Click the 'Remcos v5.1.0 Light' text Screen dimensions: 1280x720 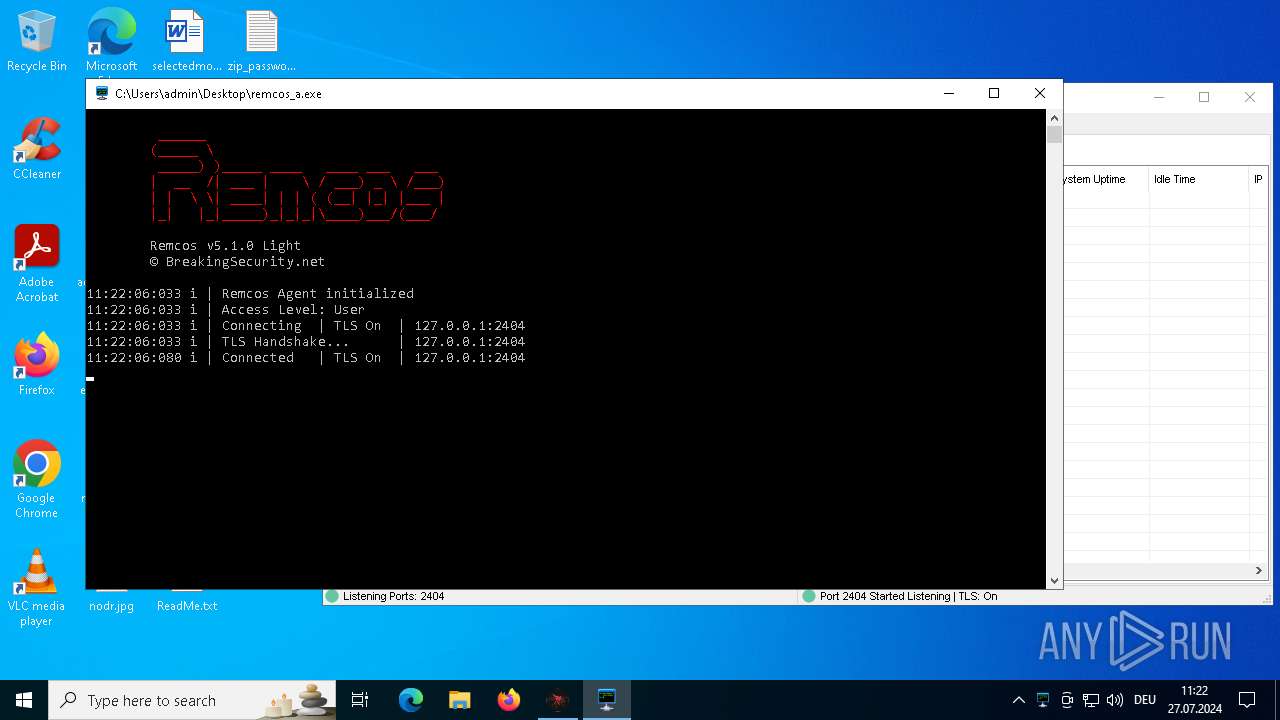pos(225,245)
